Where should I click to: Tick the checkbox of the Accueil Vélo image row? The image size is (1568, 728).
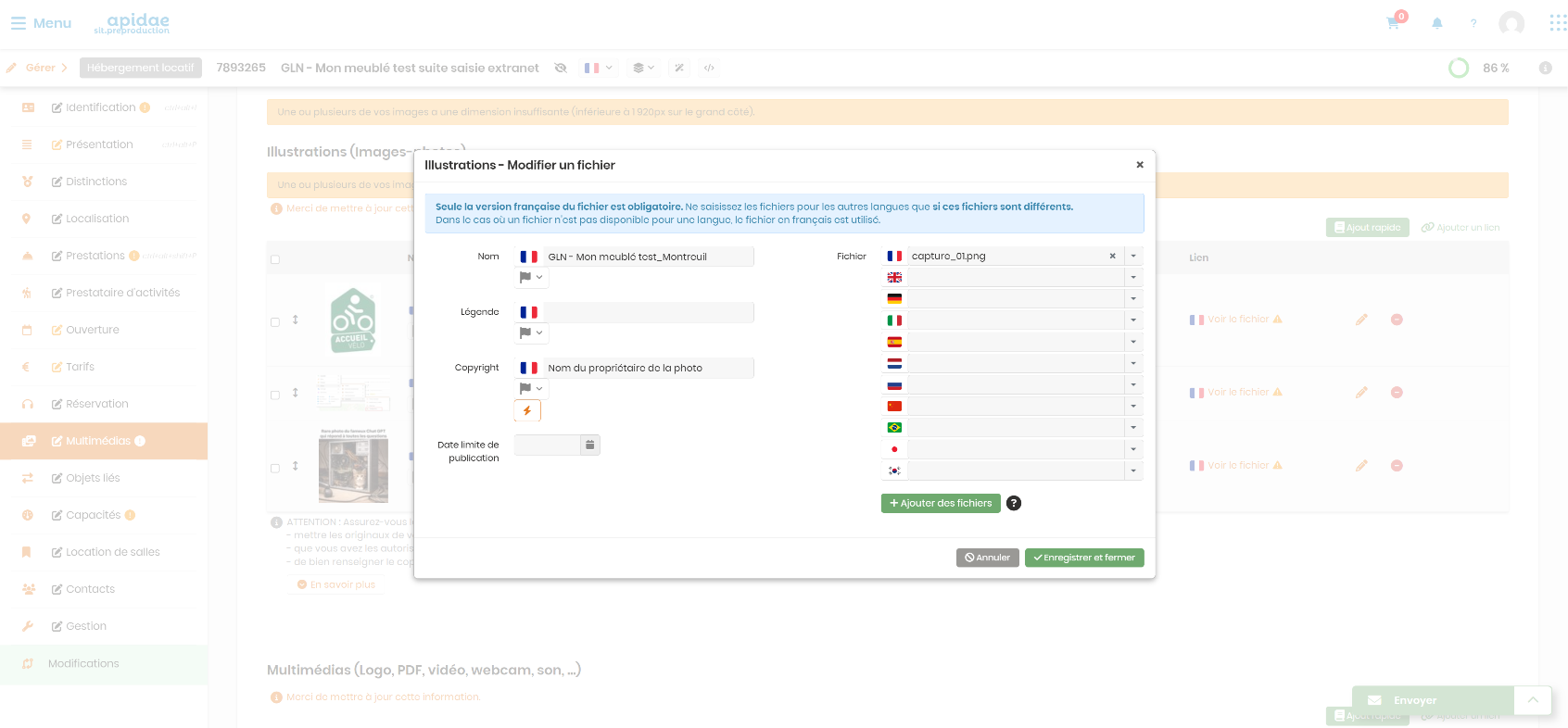[275, 322]
